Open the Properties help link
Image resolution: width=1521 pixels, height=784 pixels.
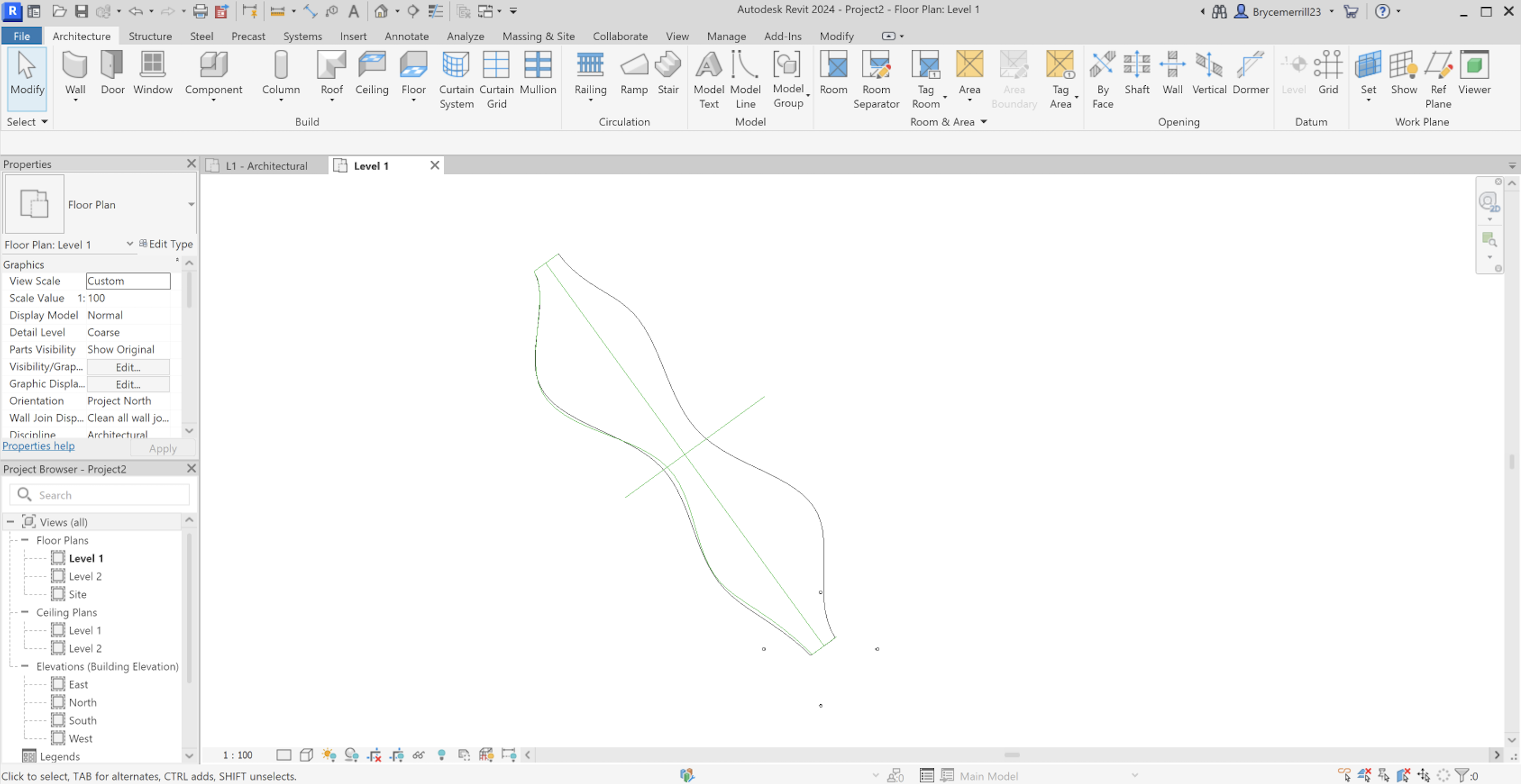[x=38, y=446]
